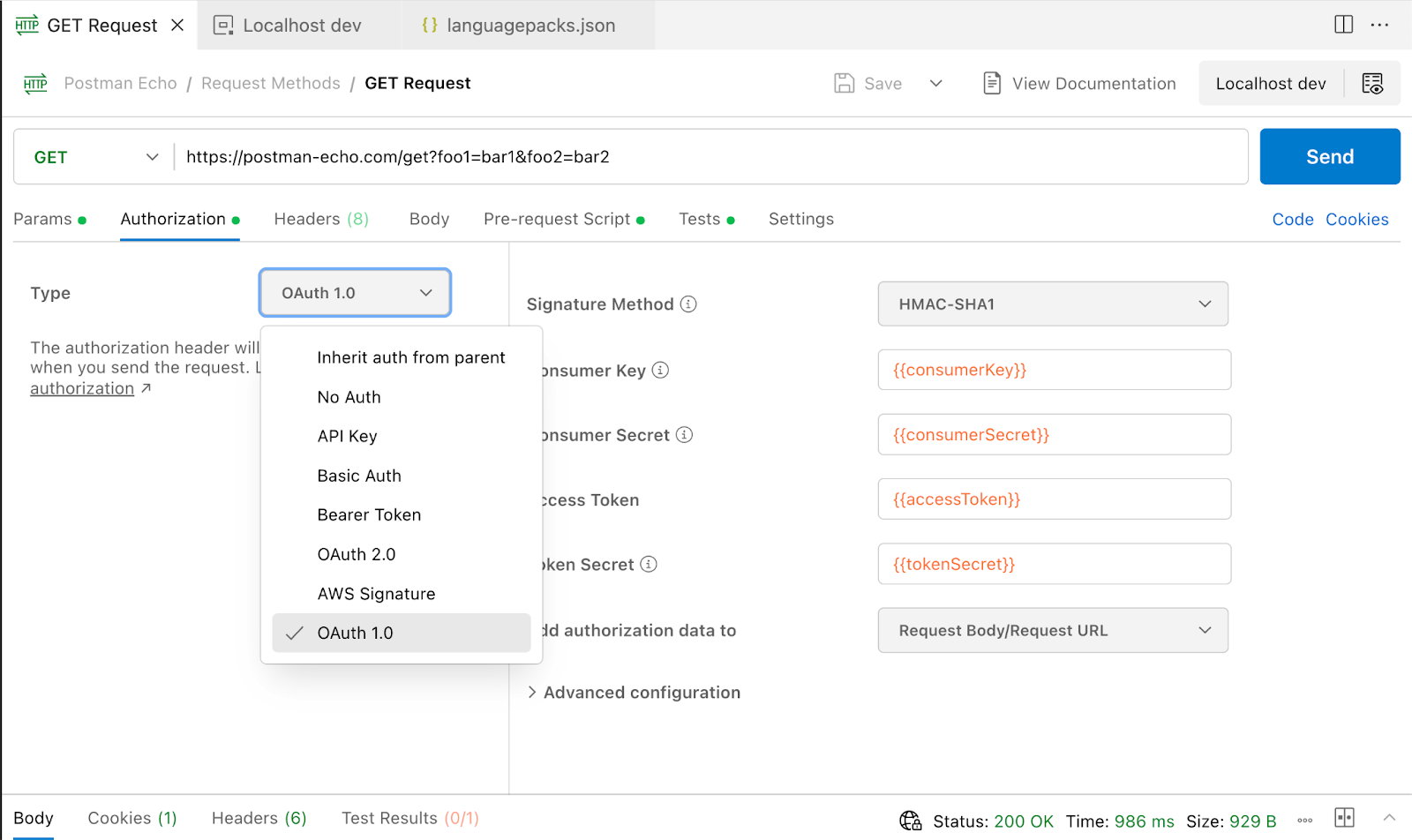Image resolution: width=1412 pixels, height=840 pixels.
Task: Click the request URL field
Action: click(x=710, y=157)
